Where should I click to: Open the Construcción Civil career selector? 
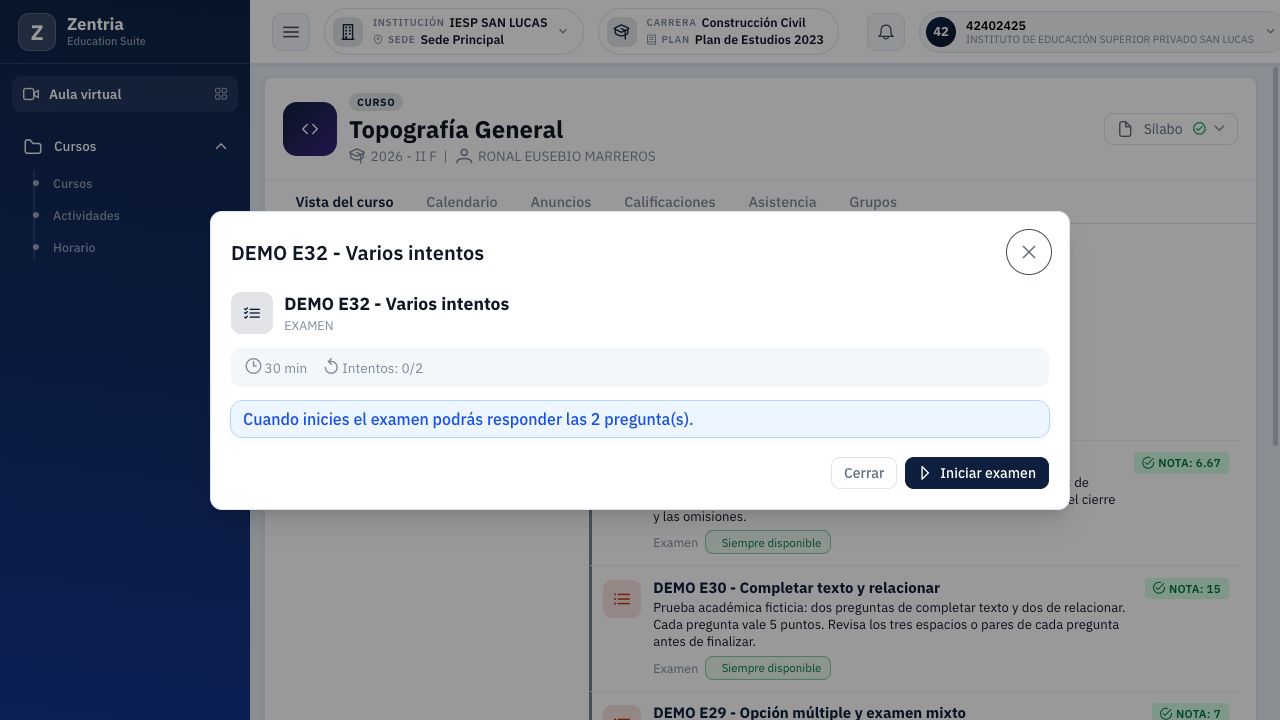pyautogui.click(x=718, y=32)
